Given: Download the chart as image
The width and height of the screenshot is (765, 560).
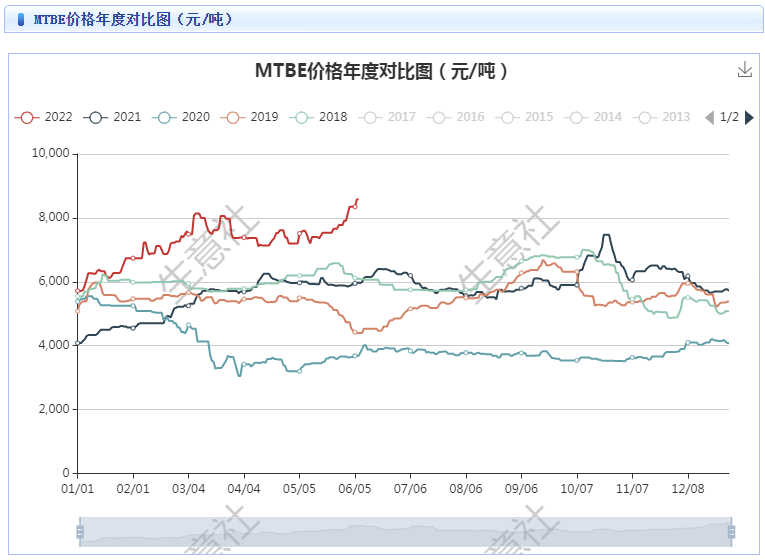Looking at the screenshot, I should click(x=745, y=70).
